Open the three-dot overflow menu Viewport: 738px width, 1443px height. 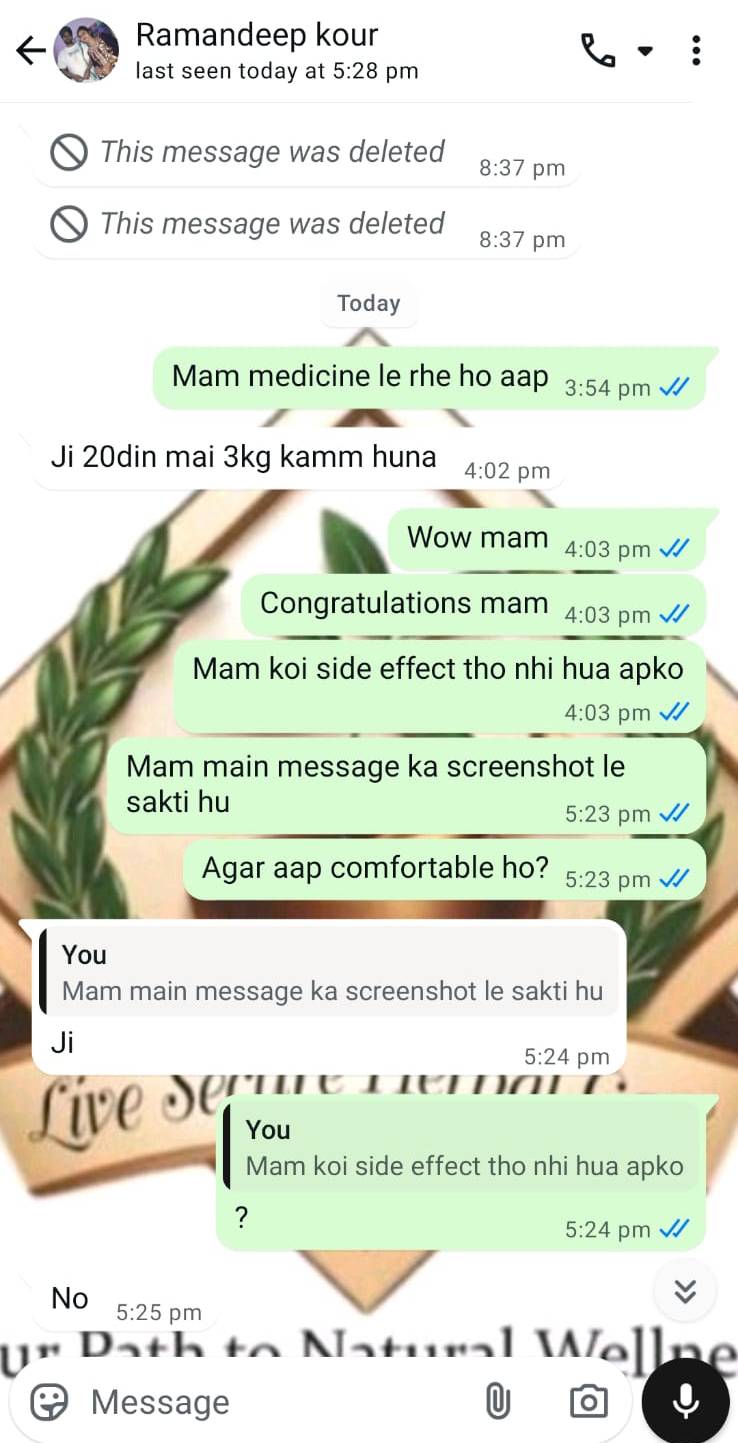coord(696,50)
